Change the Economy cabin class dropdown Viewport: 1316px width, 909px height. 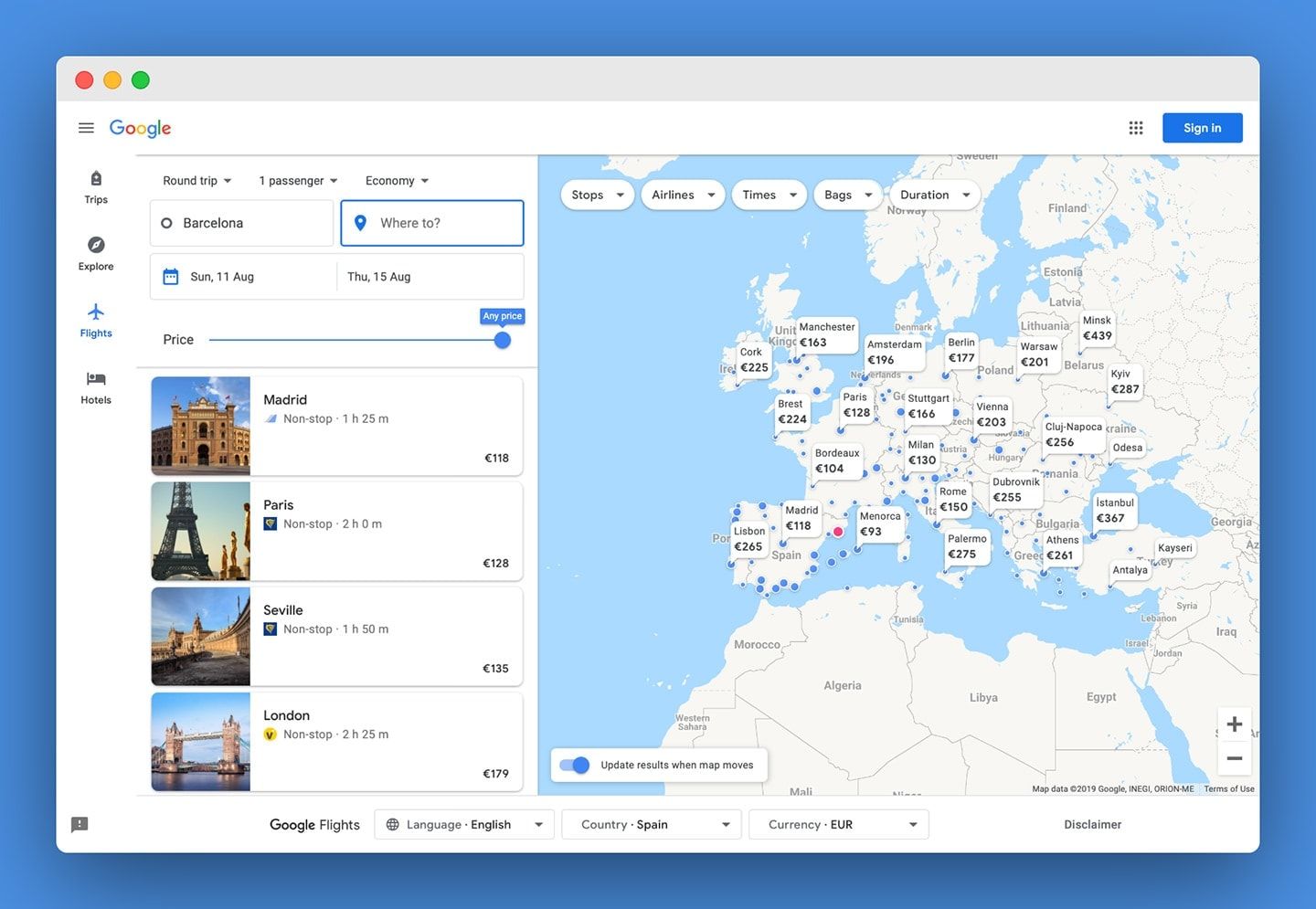pos(397,181)
